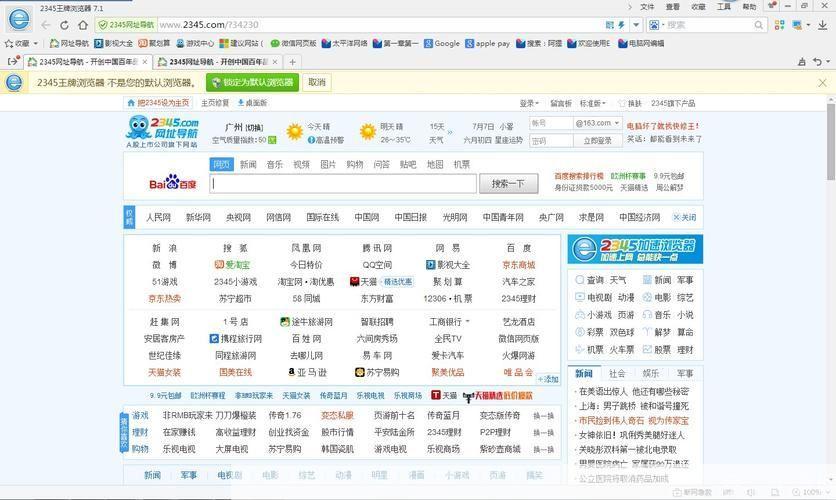Click the 把2345设为主页 link
The width and height of the screenshot is (836, 500).
tap(158, 103)
